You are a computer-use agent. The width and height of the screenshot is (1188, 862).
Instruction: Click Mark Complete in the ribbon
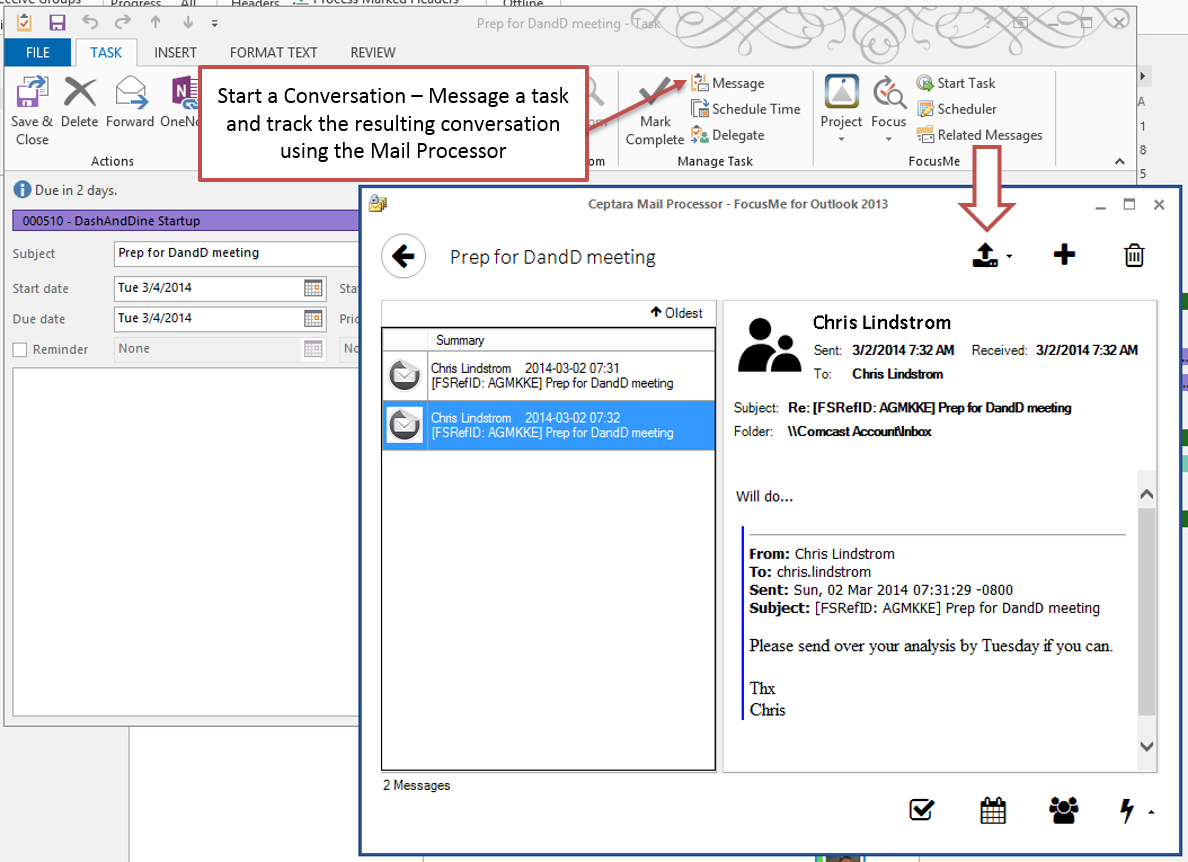655,113
